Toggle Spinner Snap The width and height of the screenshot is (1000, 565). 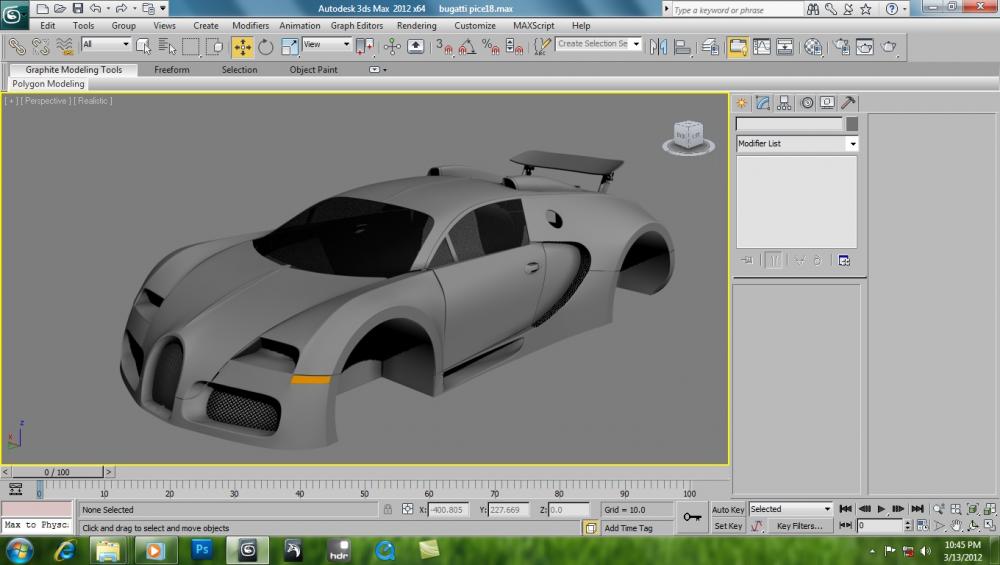pyautogui.click(x=514, y=47)
